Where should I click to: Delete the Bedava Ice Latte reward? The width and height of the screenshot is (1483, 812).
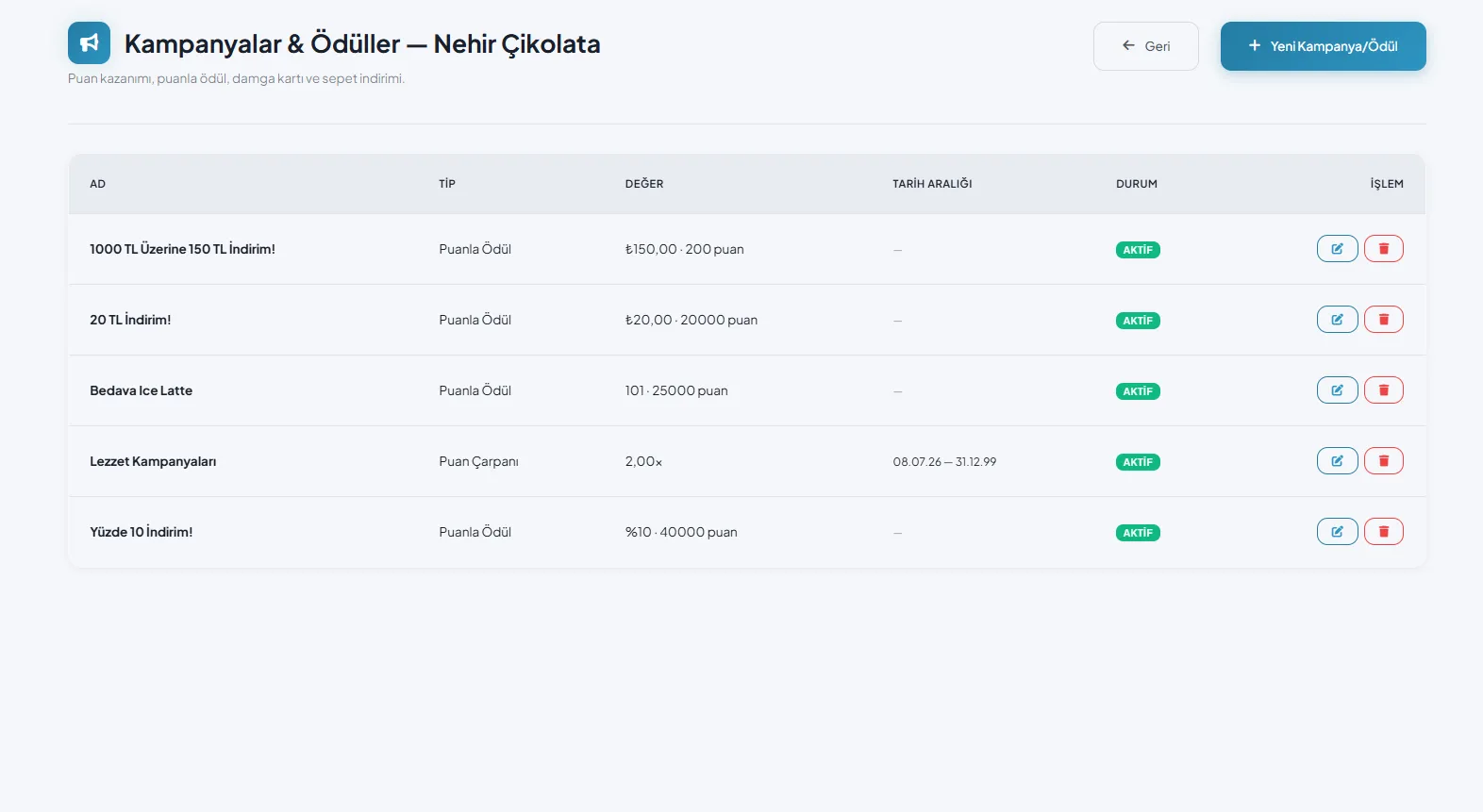pyautogui.click(x=1384, y=390)
